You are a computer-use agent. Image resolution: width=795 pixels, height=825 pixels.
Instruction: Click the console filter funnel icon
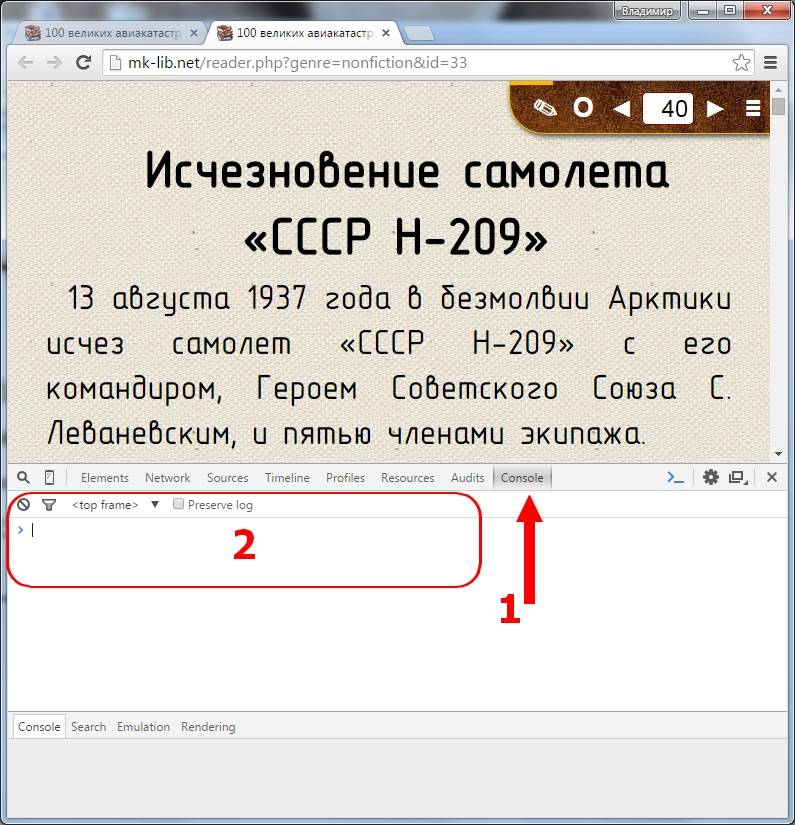49,505
